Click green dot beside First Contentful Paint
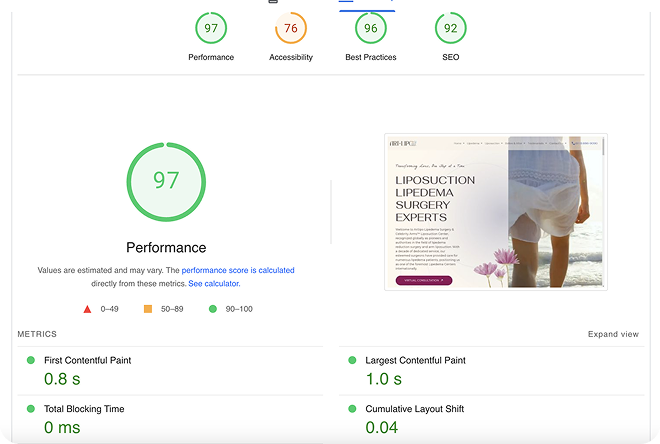 coord(31,360)
